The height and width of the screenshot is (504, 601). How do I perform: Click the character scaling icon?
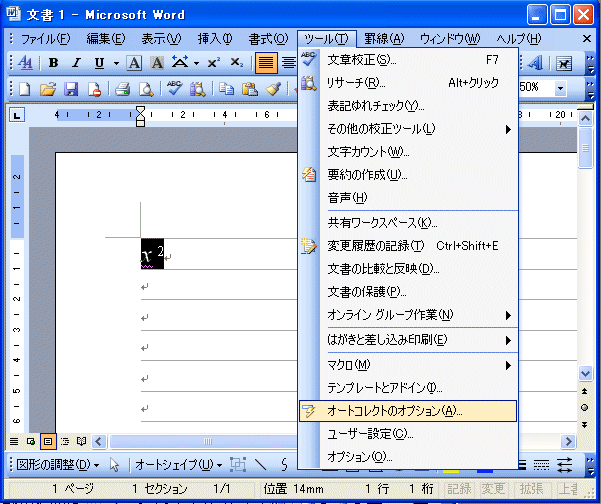click(x=180, y=62)
